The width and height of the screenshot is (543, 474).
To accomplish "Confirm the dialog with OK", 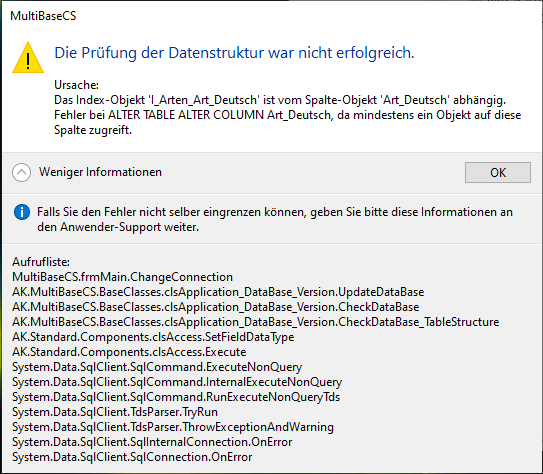I will (498, 172).
